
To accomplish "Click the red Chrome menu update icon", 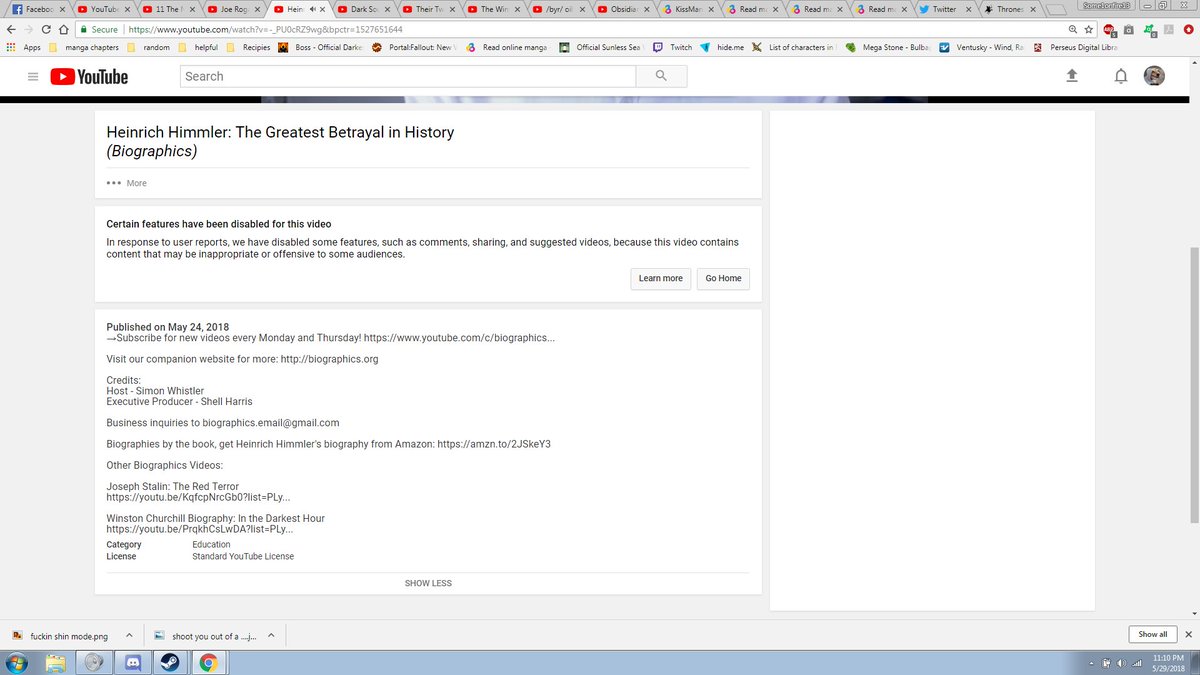I will [x=1187, y=30].
